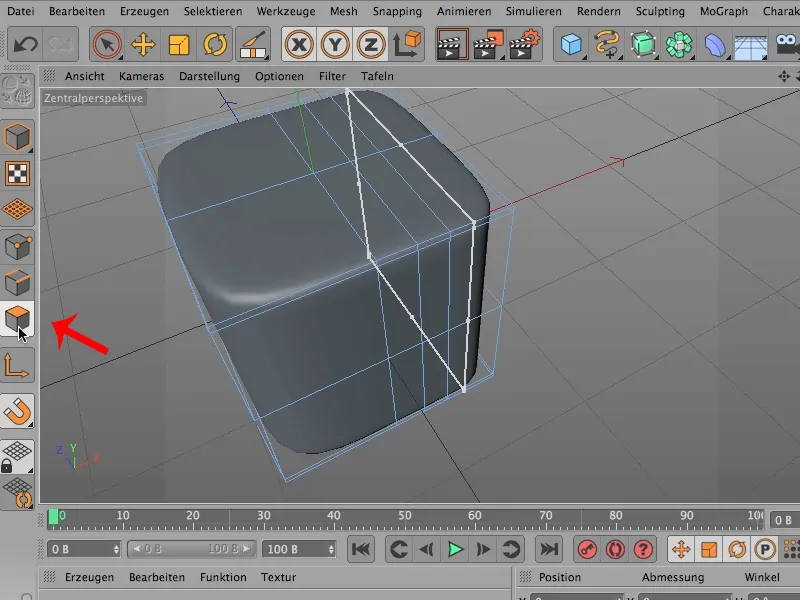Open the deformer objects icon
This screenshot has height=600, width=800.
[x=715, y=44]
